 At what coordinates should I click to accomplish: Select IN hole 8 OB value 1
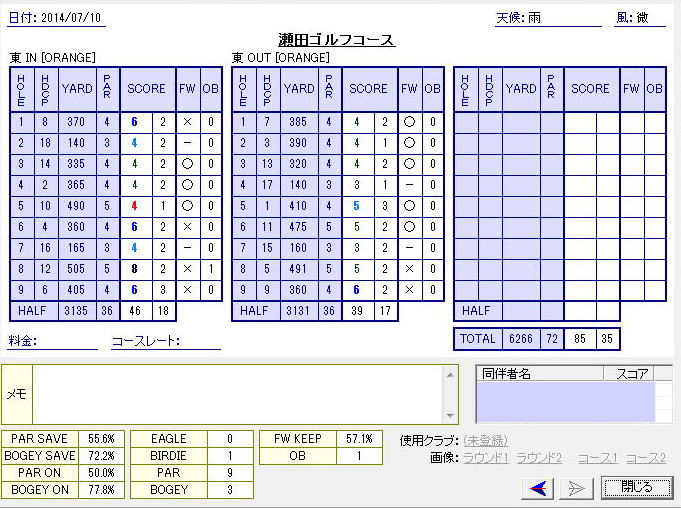[x=211, y=269]
